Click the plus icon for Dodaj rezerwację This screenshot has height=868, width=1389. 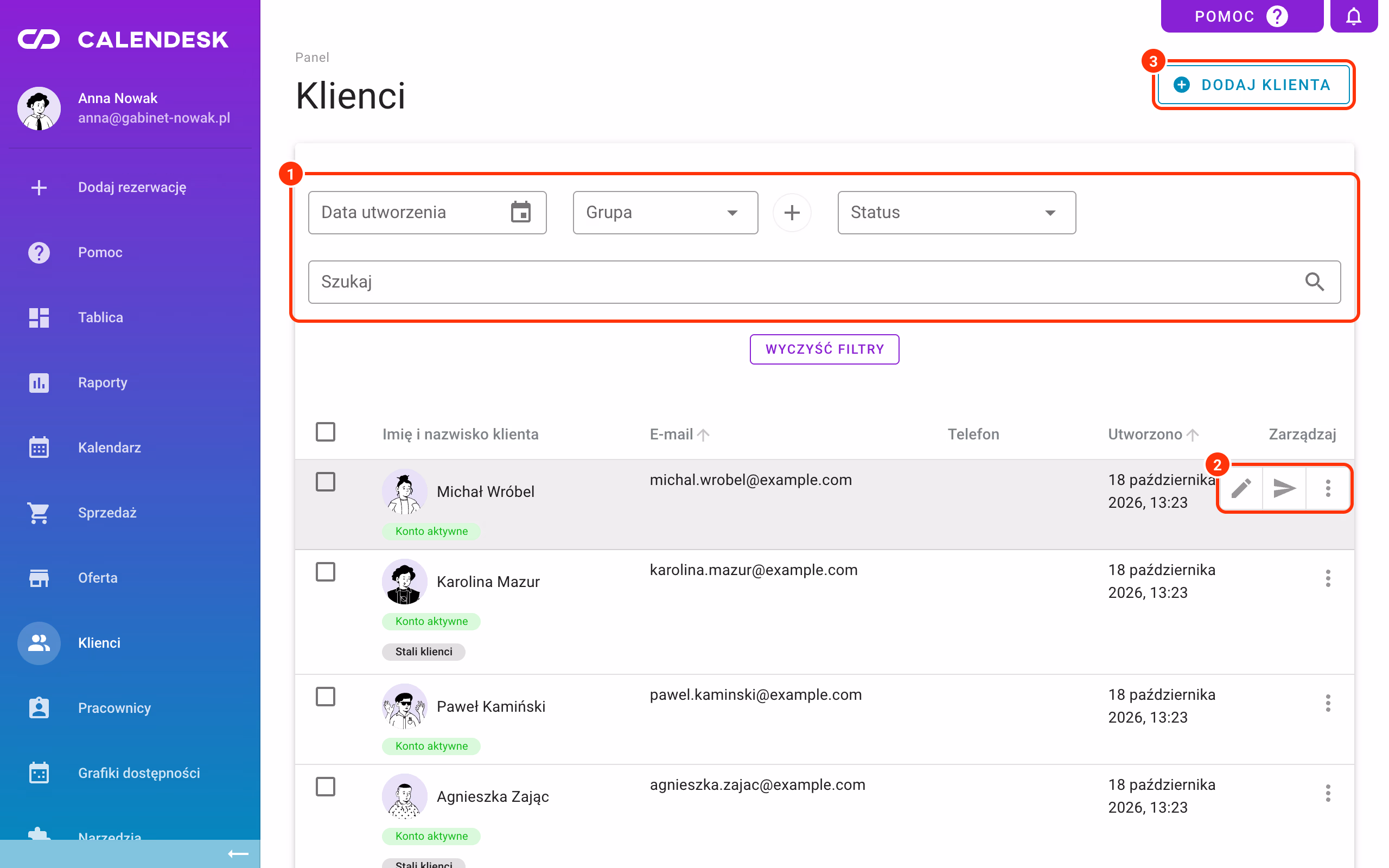39,187
